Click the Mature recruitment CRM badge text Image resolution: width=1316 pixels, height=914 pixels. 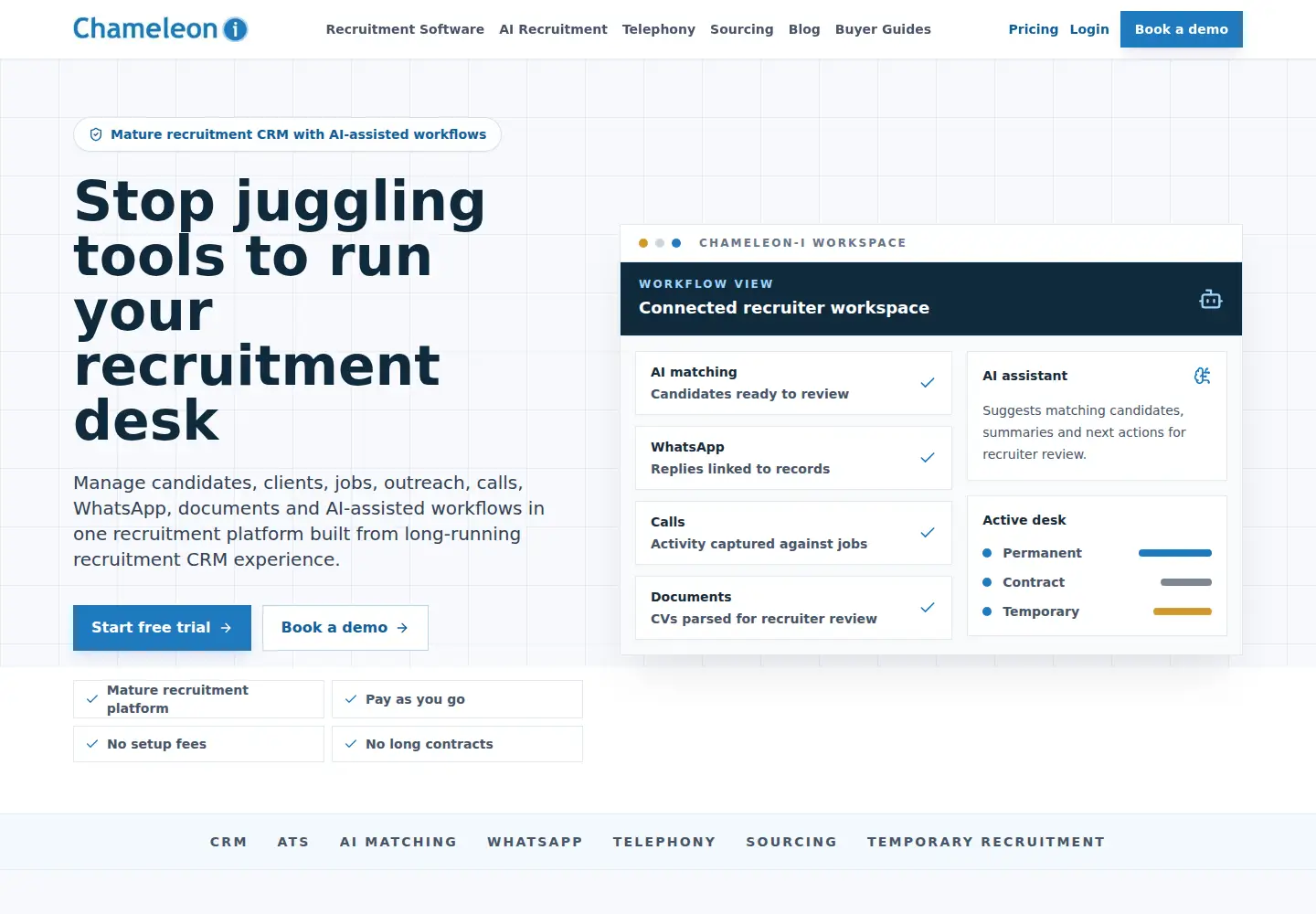pyautogui.click(x=299, y=134)
